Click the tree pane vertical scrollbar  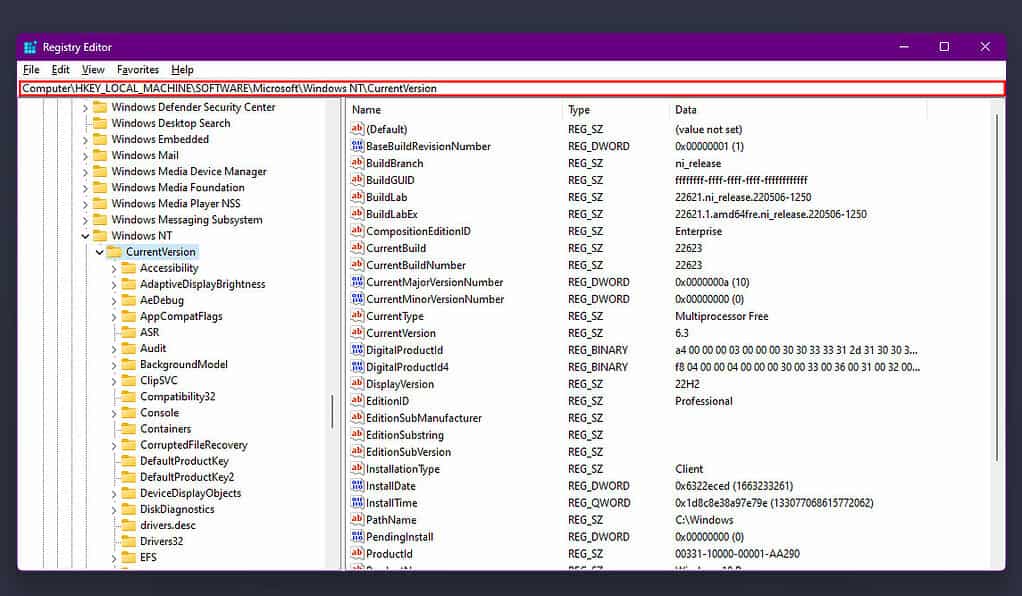(332, 411)
